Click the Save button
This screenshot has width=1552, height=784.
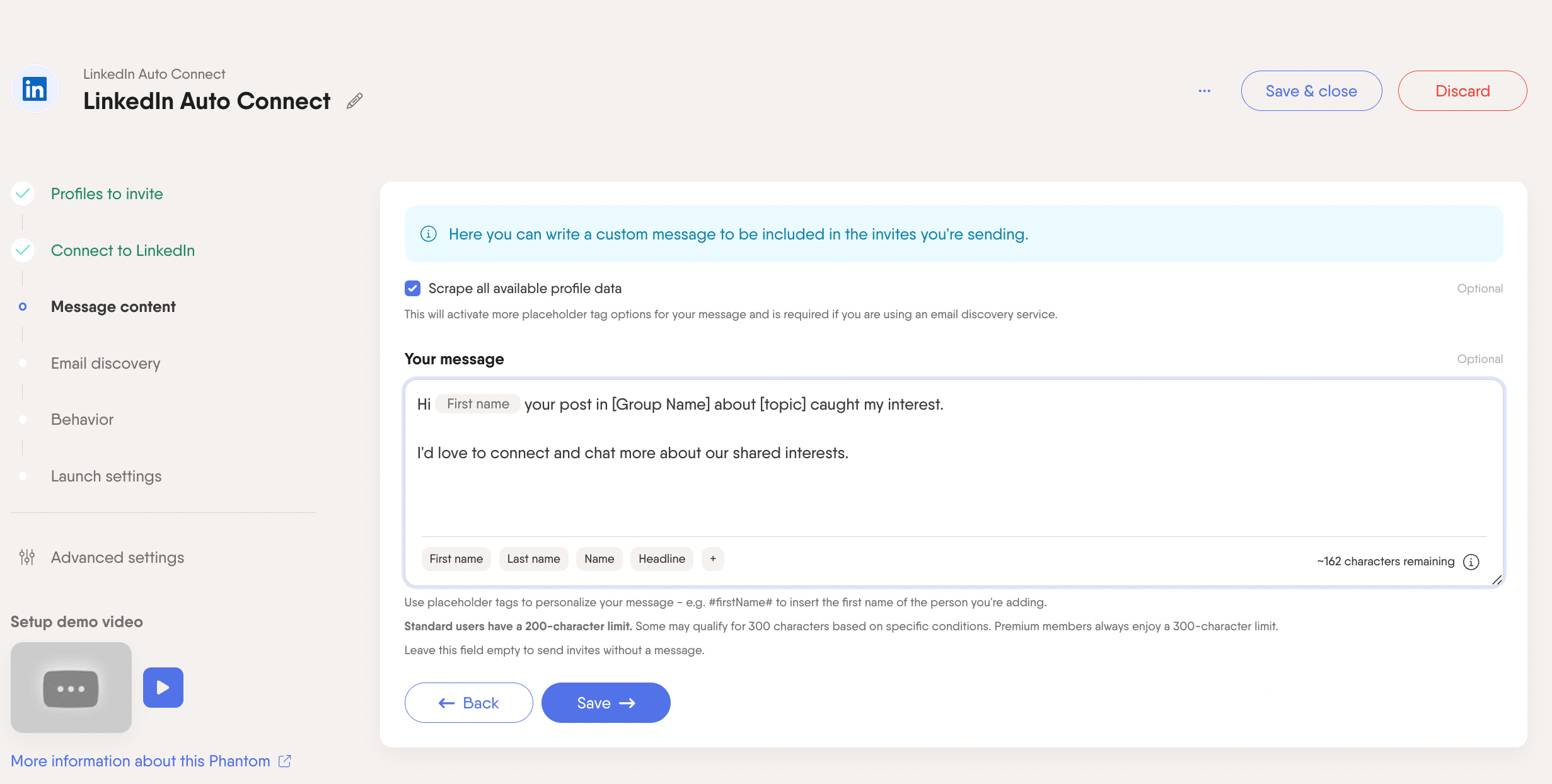tap(606, 703)
